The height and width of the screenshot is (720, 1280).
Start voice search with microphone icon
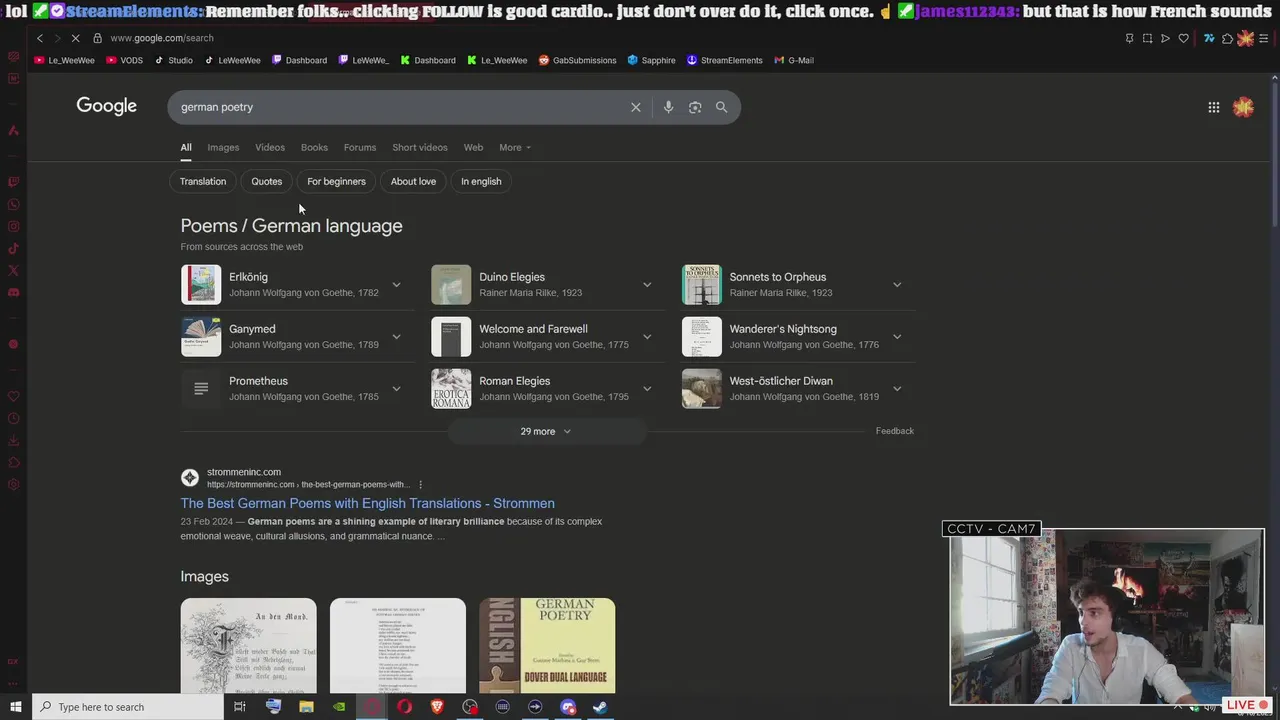pyautogui.click(x=668, y=107)
